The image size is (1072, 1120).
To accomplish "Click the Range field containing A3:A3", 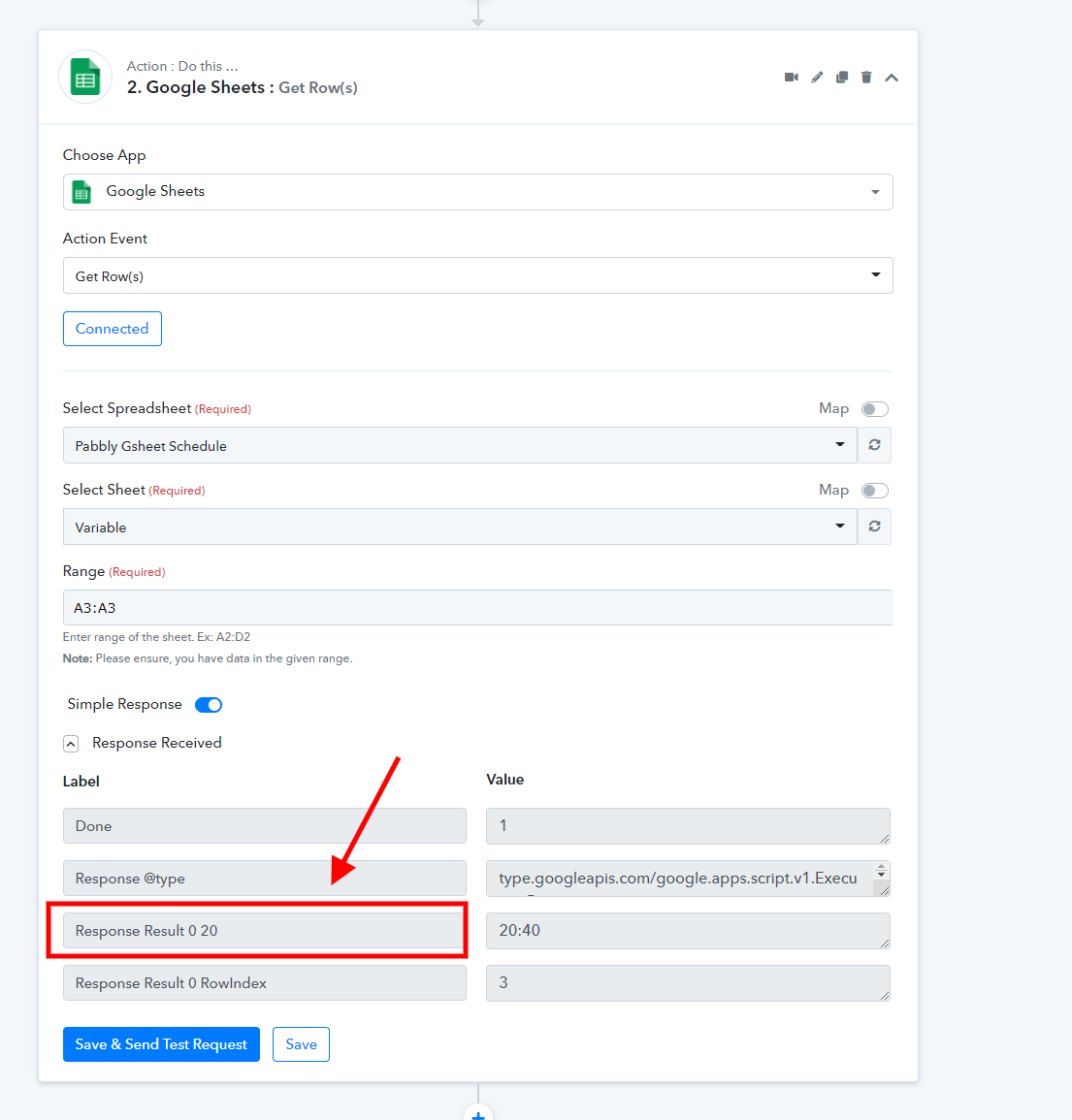I will pyautogui.click(x=477, y=608).
